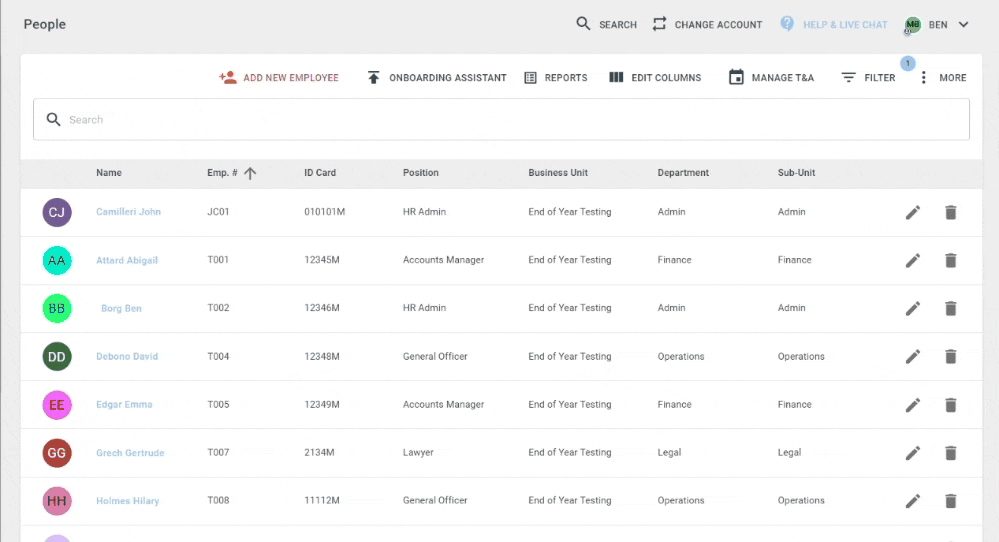
Task: Click the Emp. # column header text
Action: 222,173
